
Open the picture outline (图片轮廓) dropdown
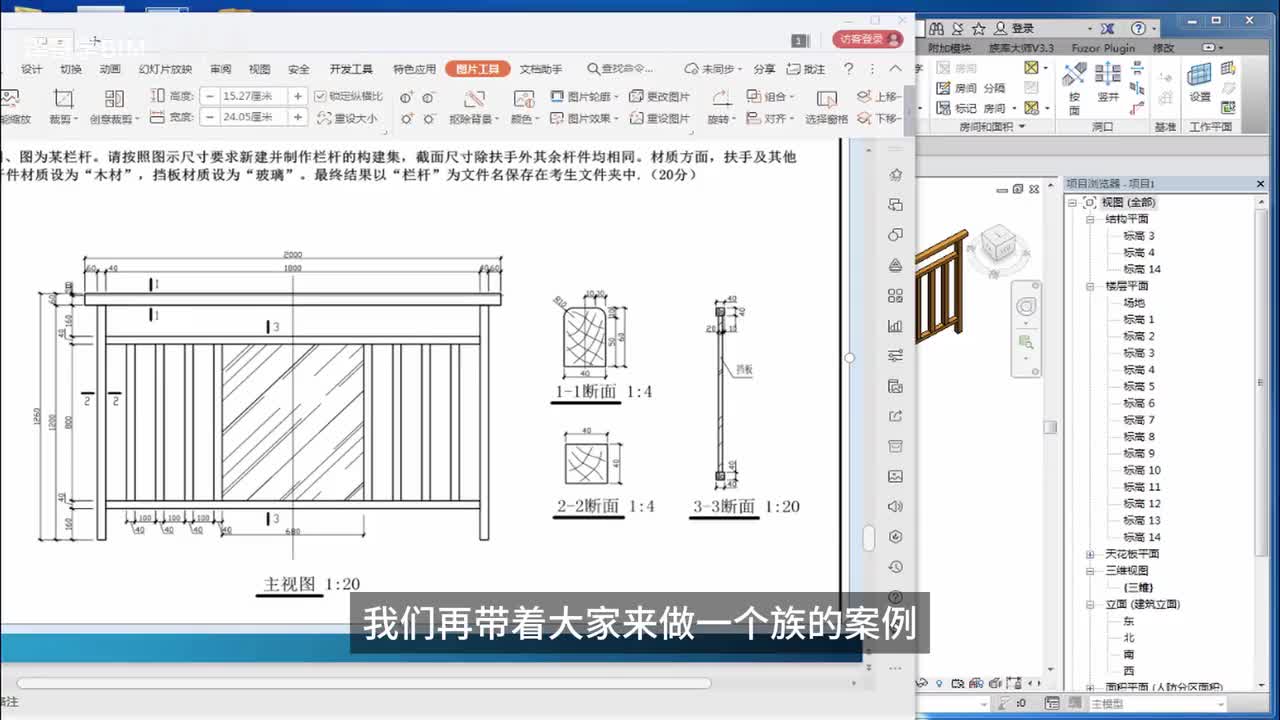click(x=584, y=97)
